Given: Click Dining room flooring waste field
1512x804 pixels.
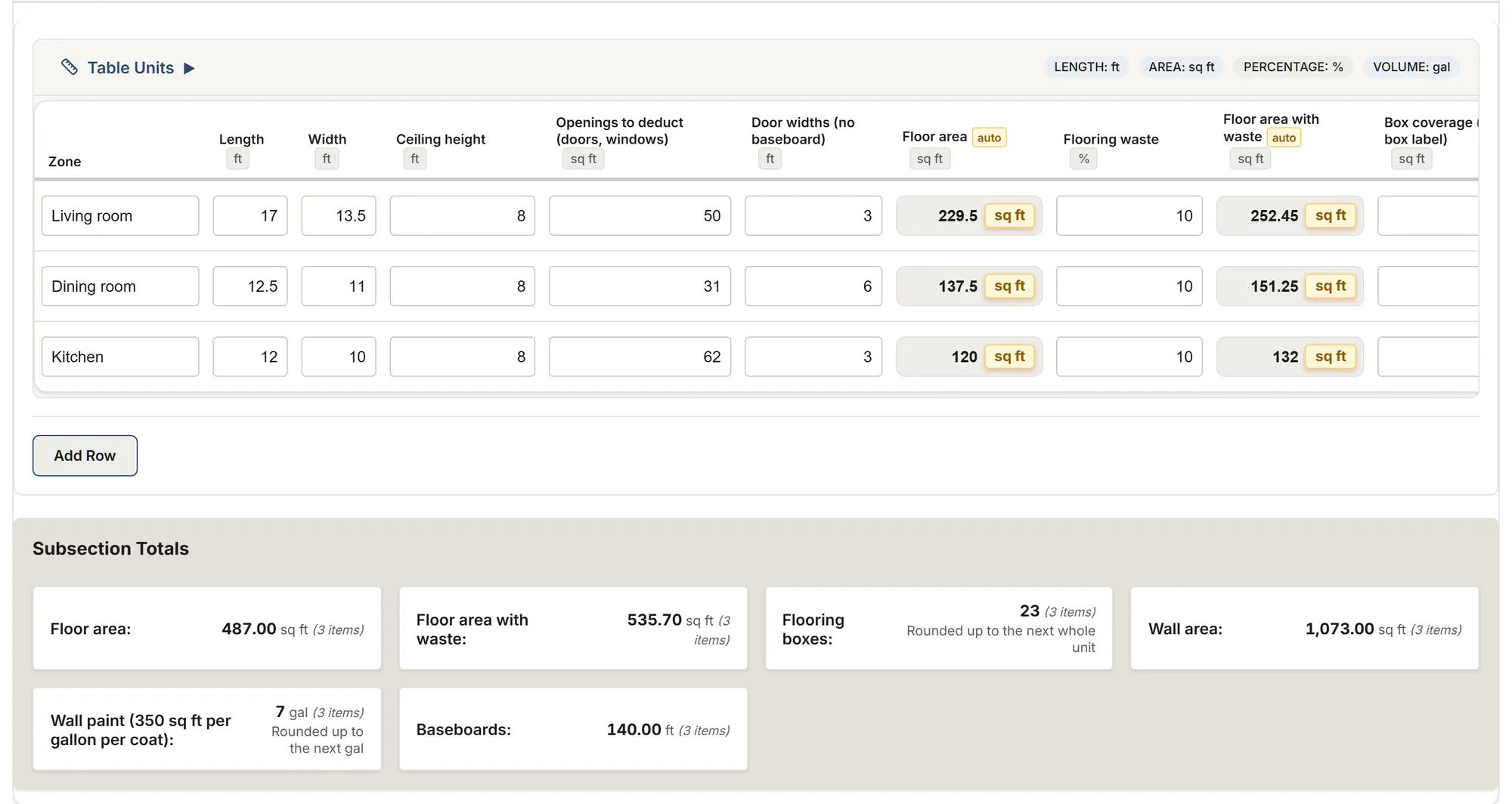Looking at the screenshot, I should (1129, 286).
